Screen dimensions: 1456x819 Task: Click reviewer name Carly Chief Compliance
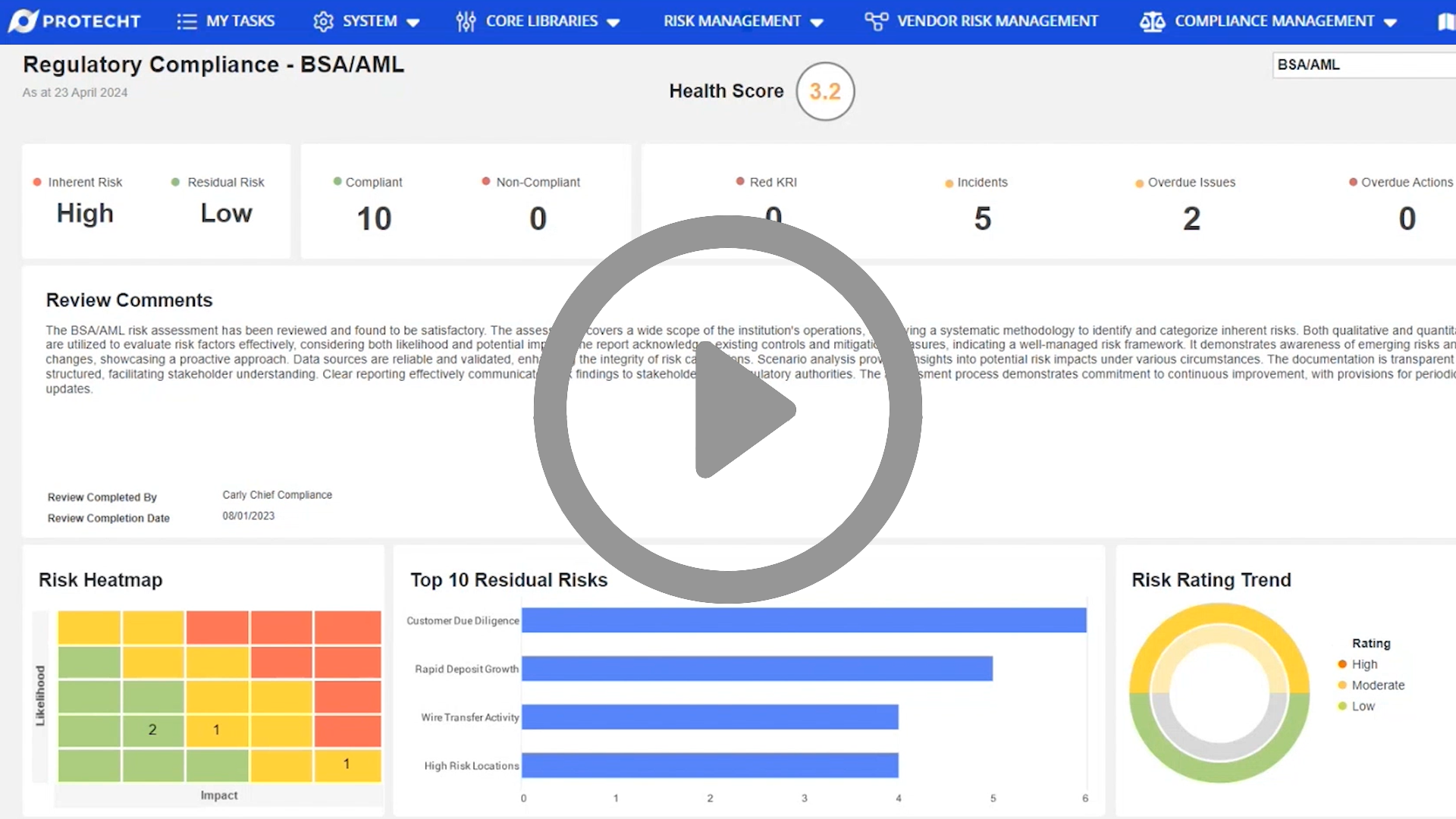click(276, 494)
